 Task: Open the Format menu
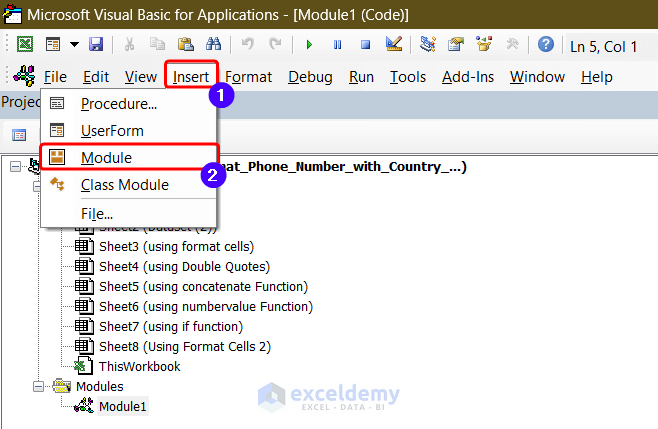[248, 77]
